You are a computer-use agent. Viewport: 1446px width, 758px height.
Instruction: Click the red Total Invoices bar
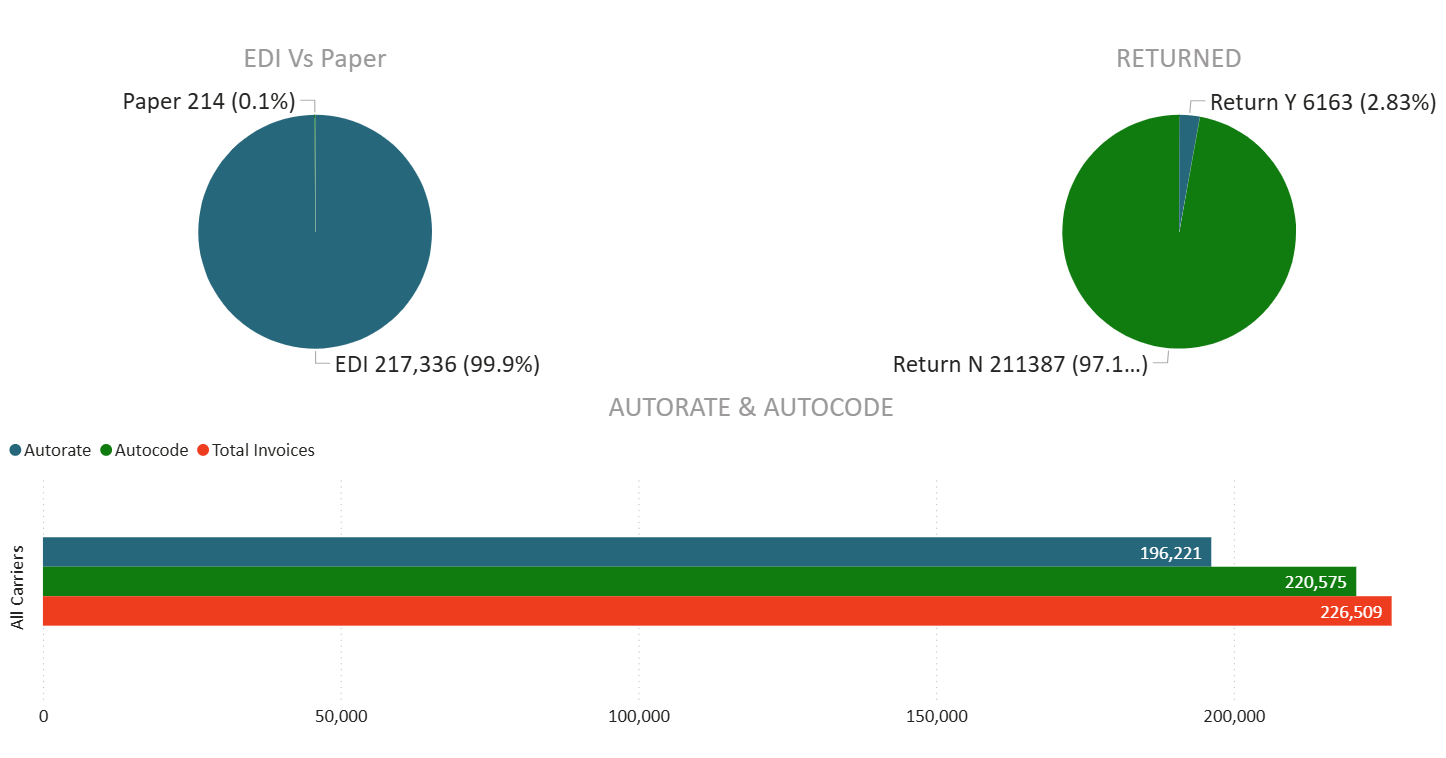pyautogui.click(x=600, y=611)
